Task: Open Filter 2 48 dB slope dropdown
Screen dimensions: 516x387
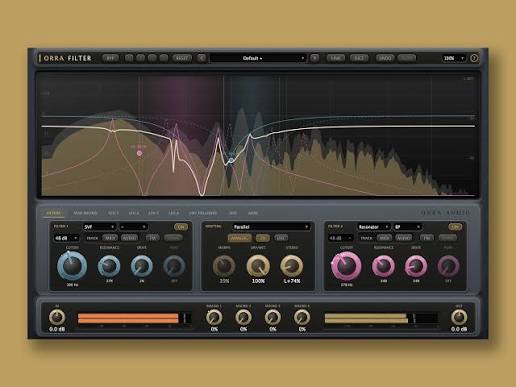Action: point(340,238)
